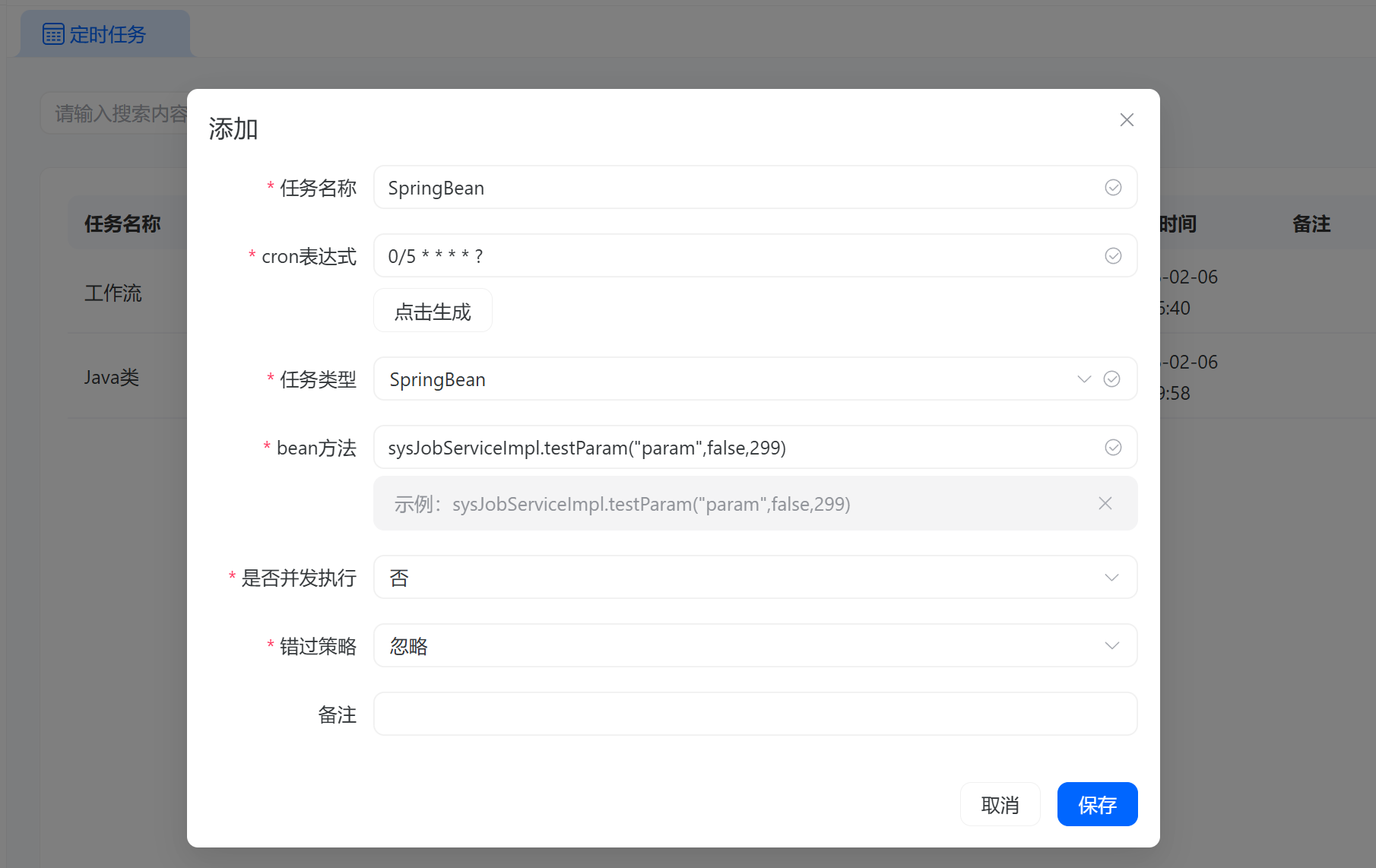Switch to the 定时任务 tab
This screenshot has height=868, width=1376.
106,34
